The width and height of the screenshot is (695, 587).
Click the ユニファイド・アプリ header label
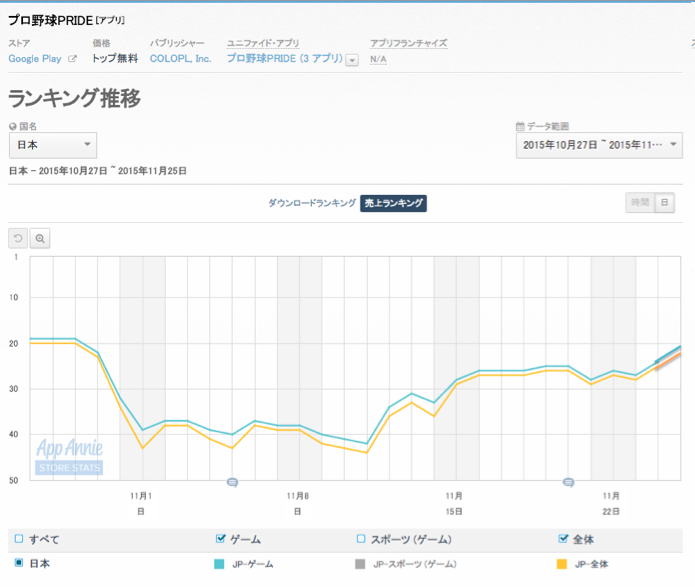(x=263, y=43)
